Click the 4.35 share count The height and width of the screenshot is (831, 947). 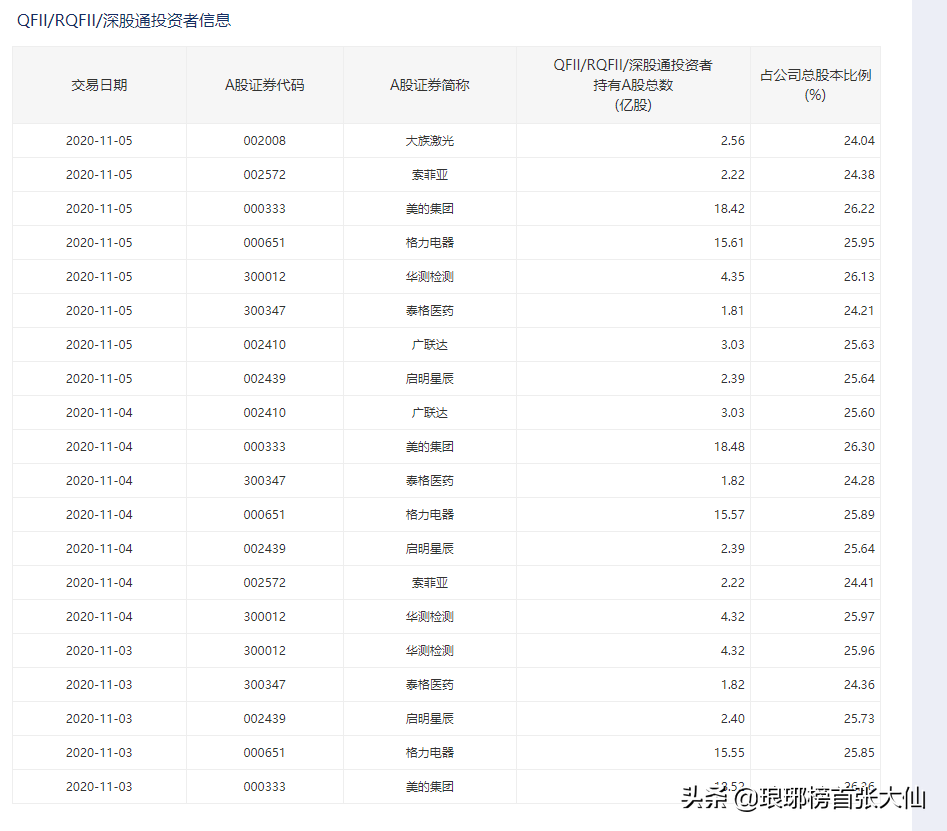click(x=733, y=277)
